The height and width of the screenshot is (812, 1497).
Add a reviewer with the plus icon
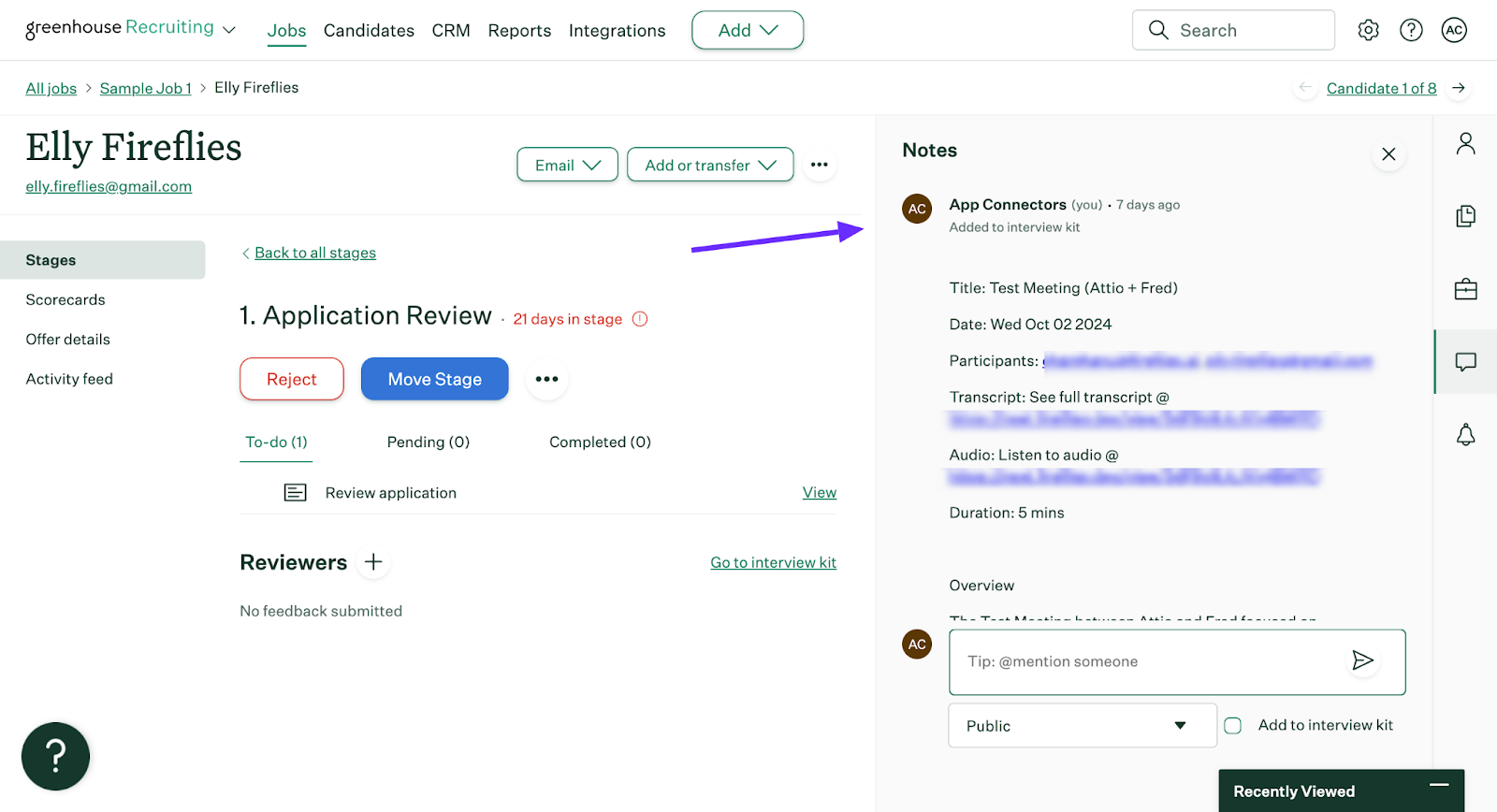(x=373, y=562)
